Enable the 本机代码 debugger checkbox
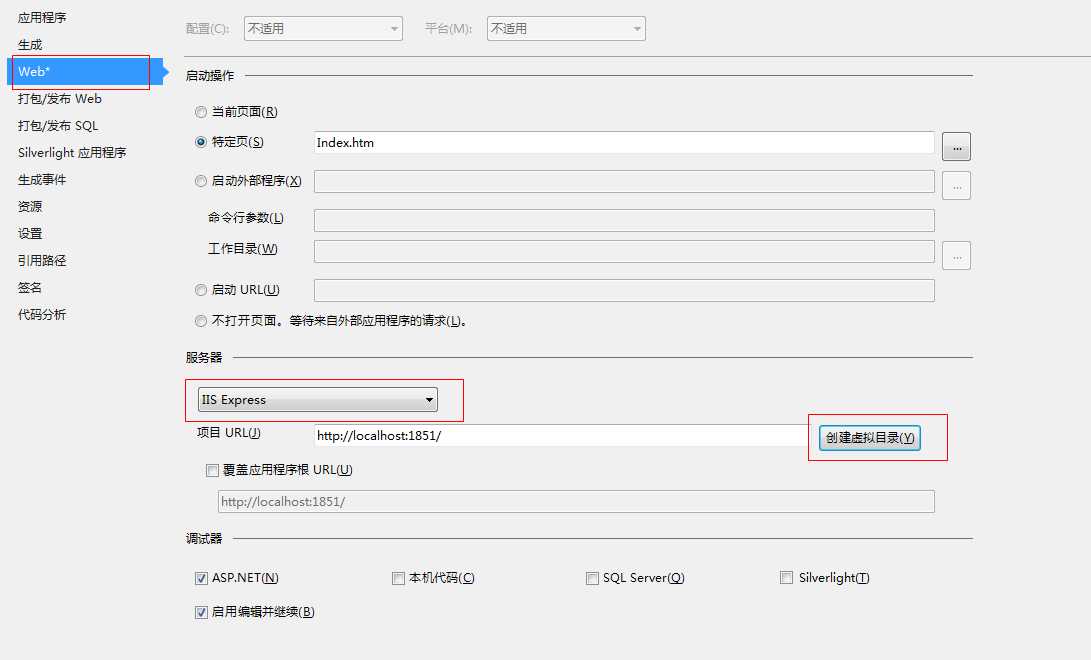The image size is (1091, 660). pyautogui.click(x=398, y=578)
